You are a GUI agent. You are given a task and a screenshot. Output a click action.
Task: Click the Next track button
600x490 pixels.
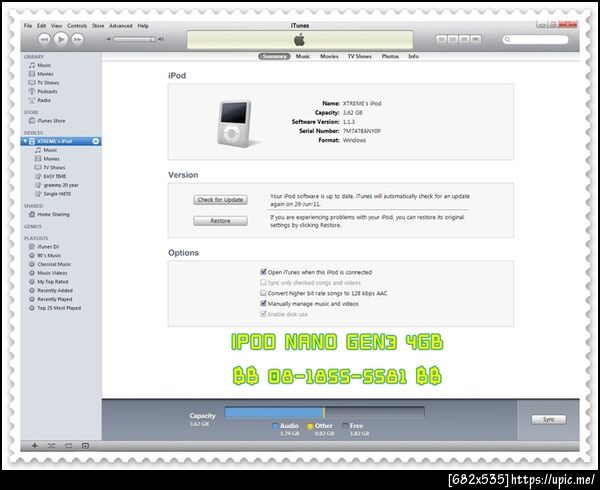point(78,39)
